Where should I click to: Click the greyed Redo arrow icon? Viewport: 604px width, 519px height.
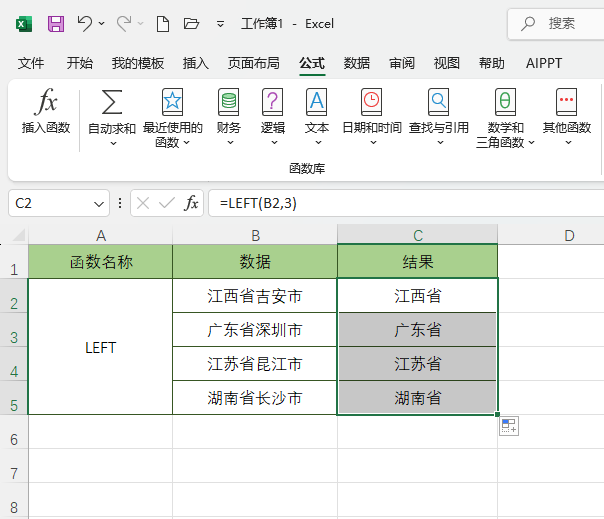pyautogui.click(x=124, y=24)
